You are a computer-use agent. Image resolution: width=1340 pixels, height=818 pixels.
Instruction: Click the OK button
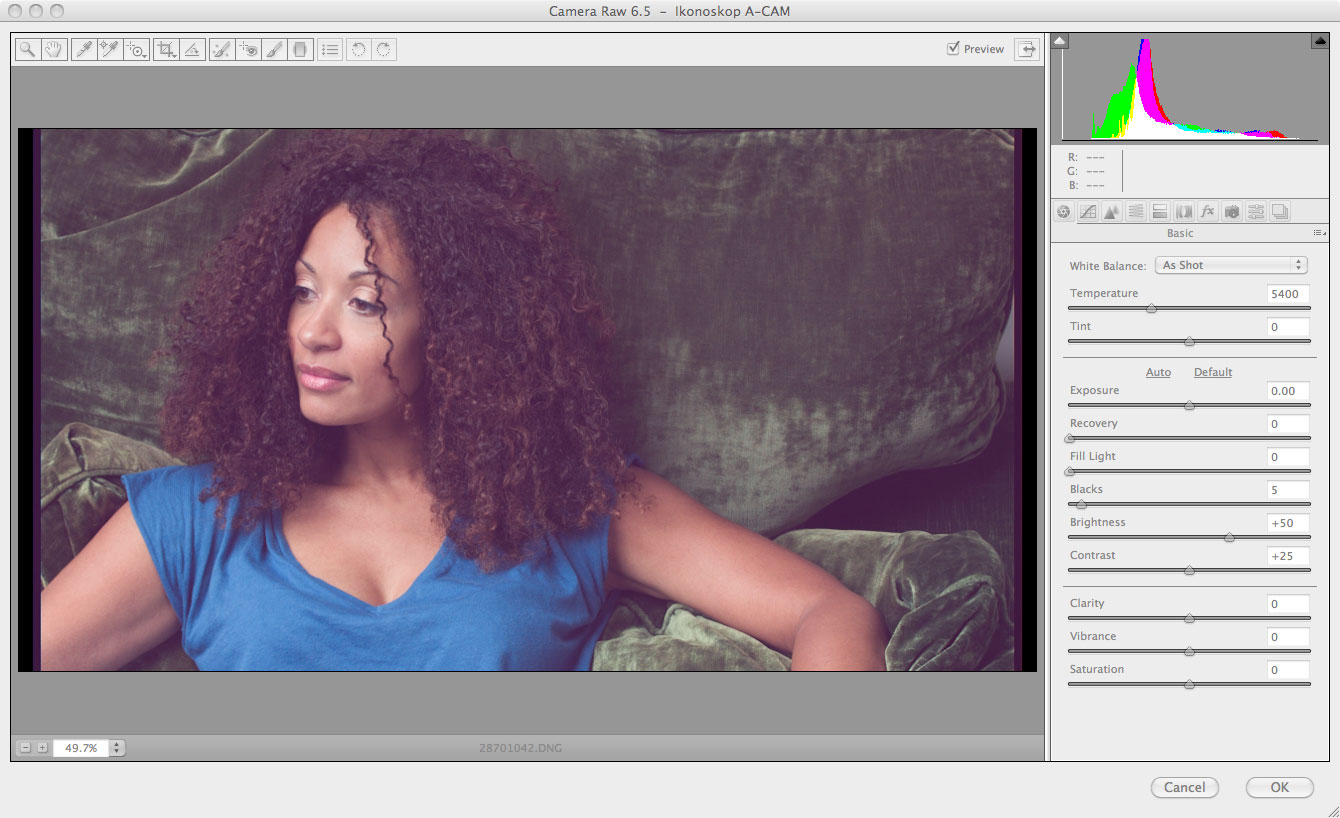pyautogui.click(x=1280, y=787)
